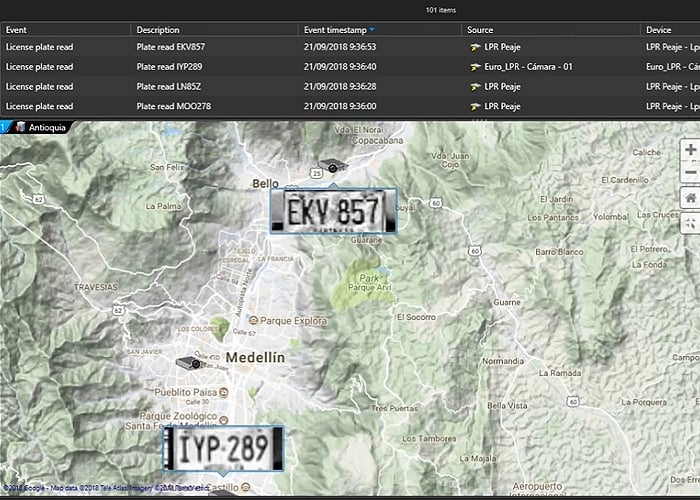
Task: Click the Device column header
Action: (668, 30)
